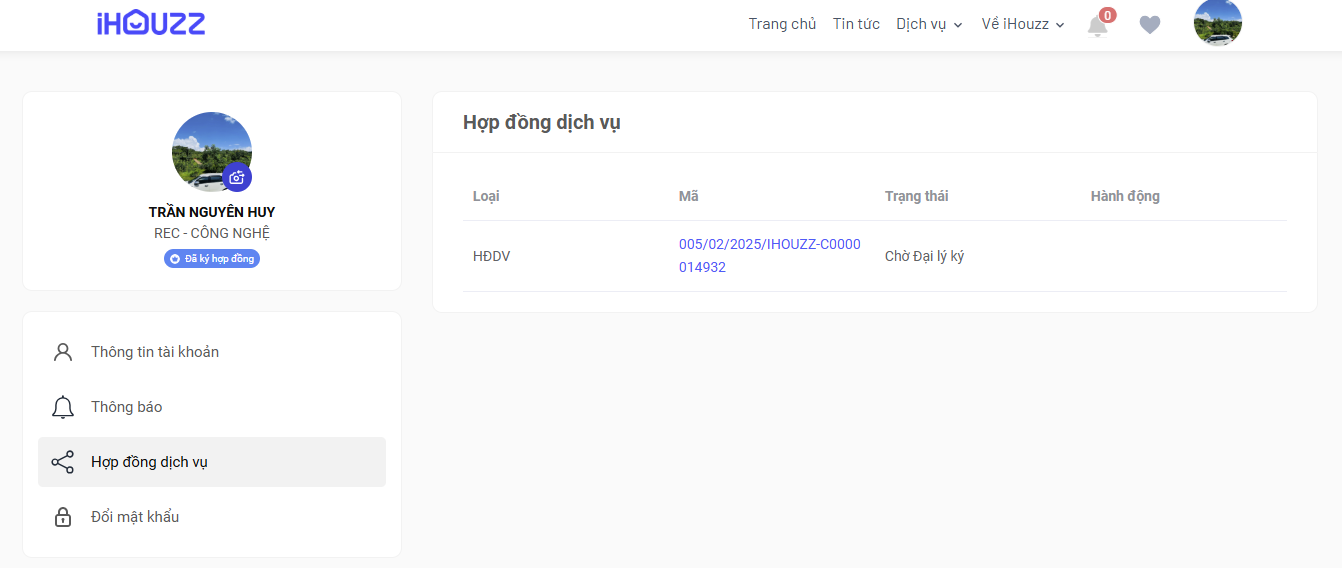
Task: Click the share icon beside Hợp đồng dịch vụ
Action: click(63, 462)
